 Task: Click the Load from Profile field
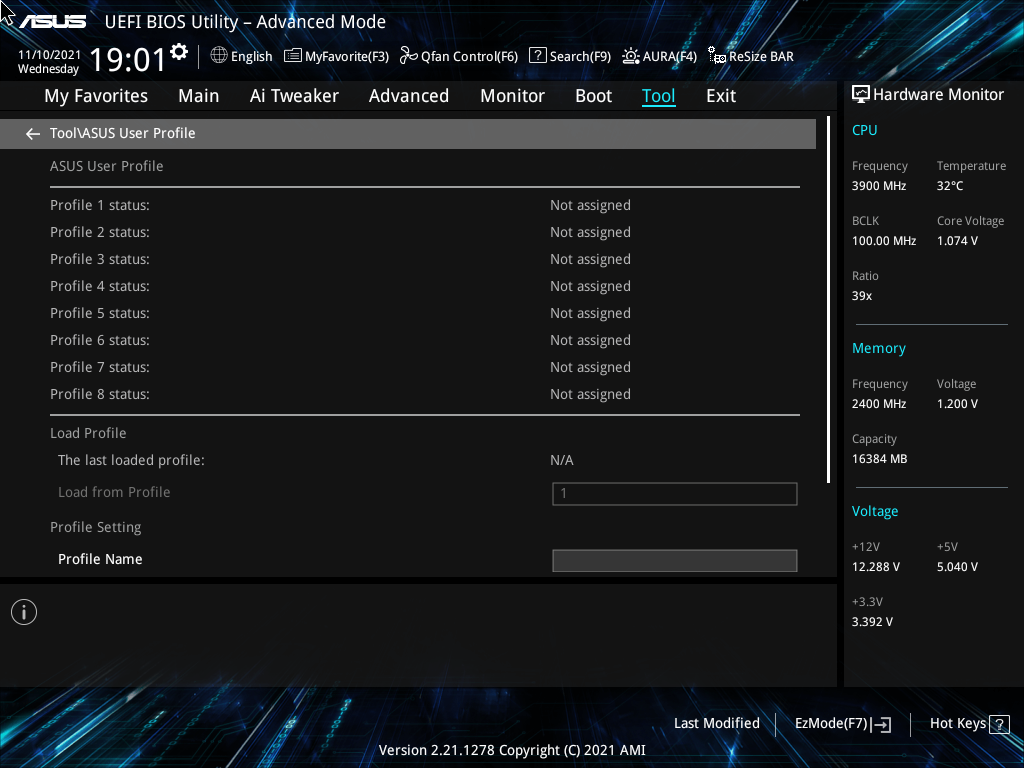(675, 494)
